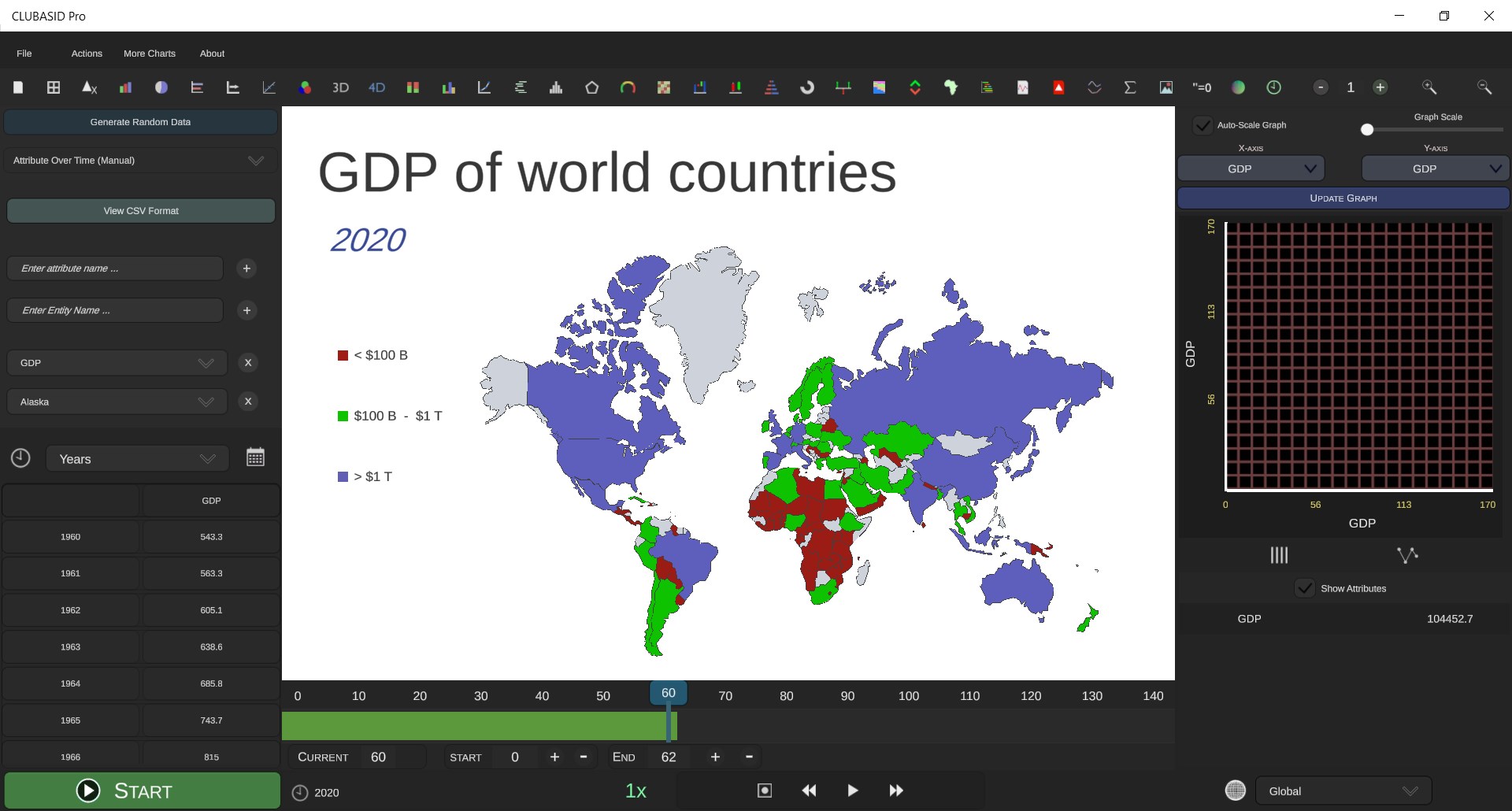Switch to bar graph view under mini graph

point(1279,555)
